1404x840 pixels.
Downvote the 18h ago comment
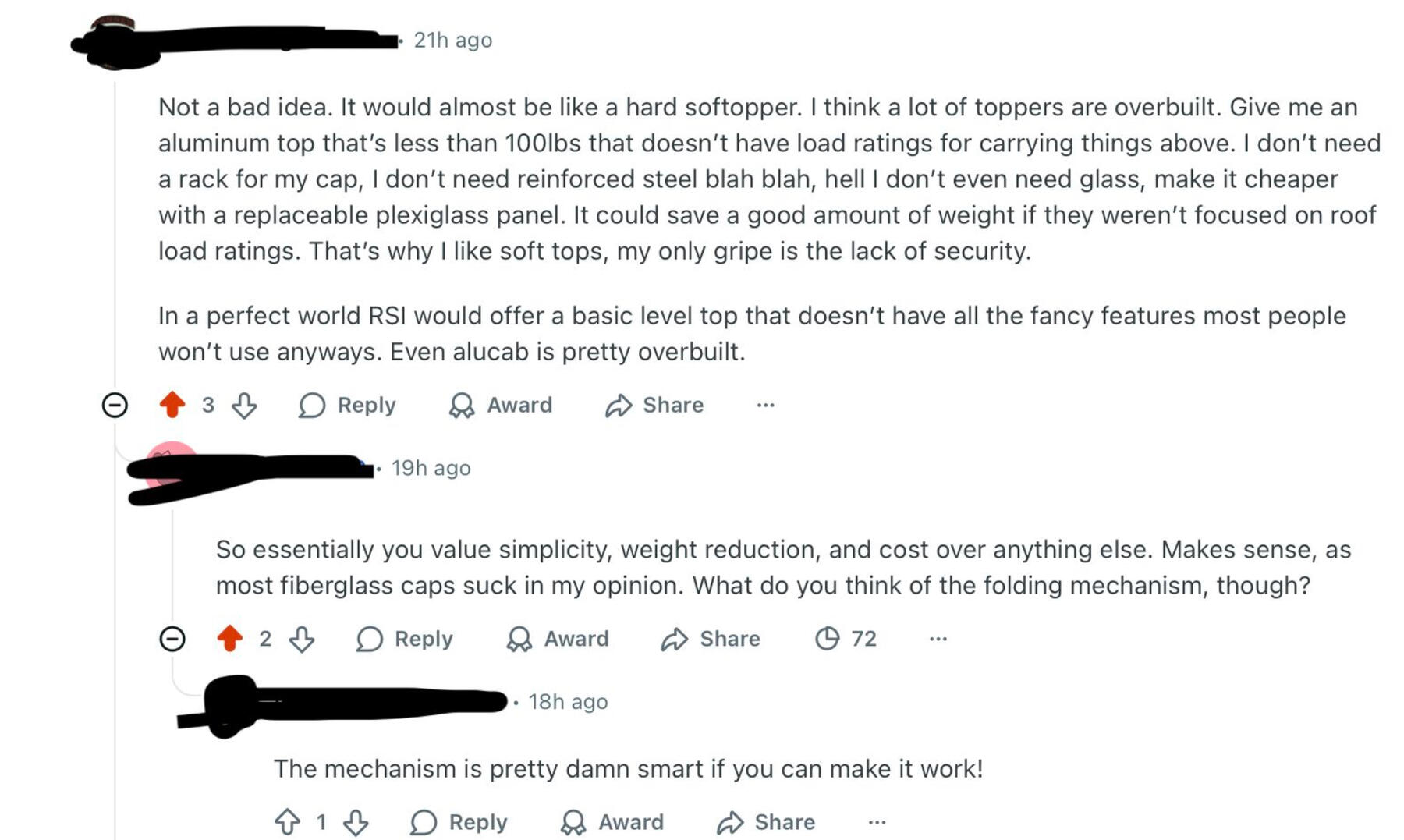click(356, 821)
